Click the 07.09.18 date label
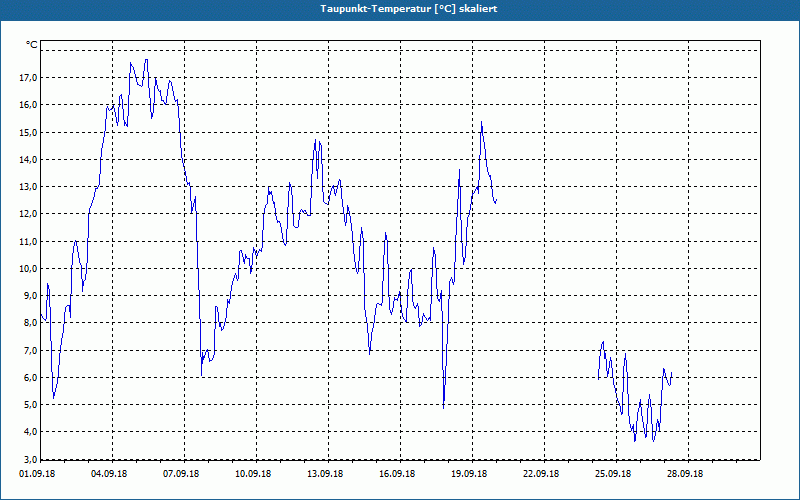The height and width of the screenshot is (500, 800). (181, 473)
